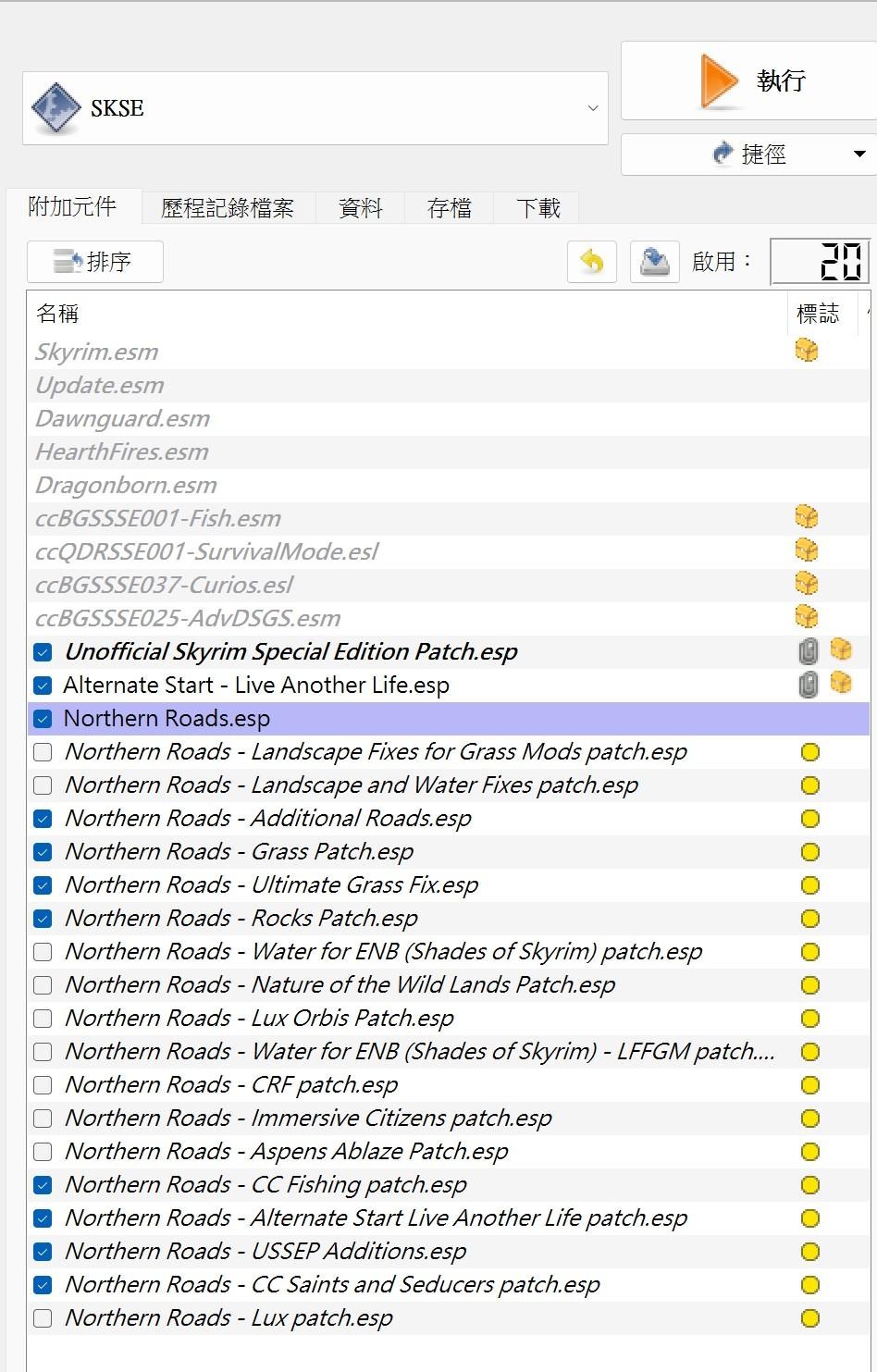Click the backup load order inbox icon
Viewport: 877px width, 1372px height.
[x=654, y=262]
